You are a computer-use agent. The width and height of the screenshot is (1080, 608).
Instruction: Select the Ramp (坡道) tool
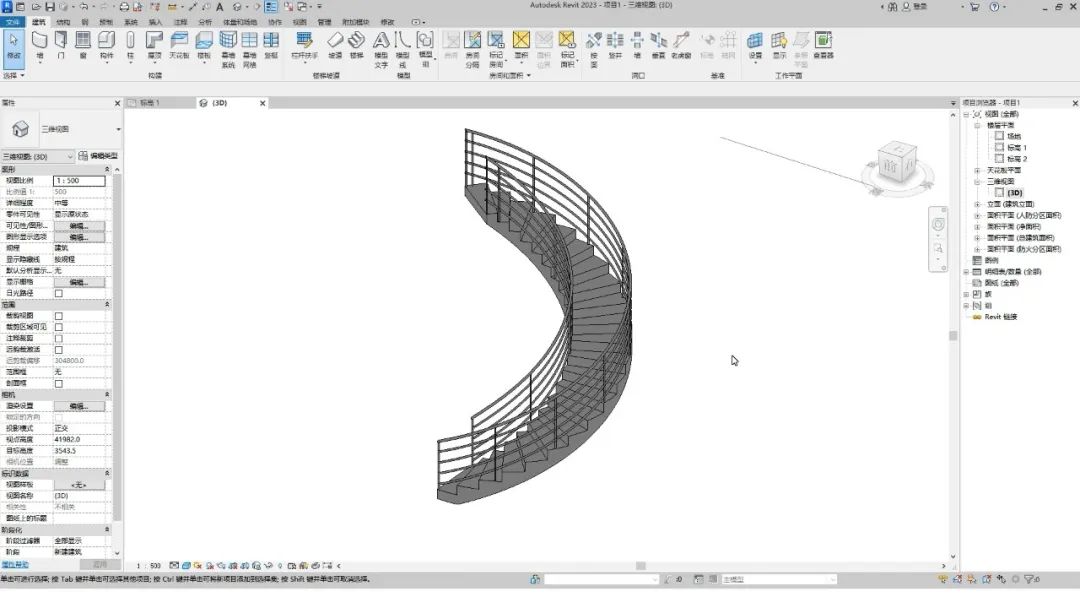point(335,45)
